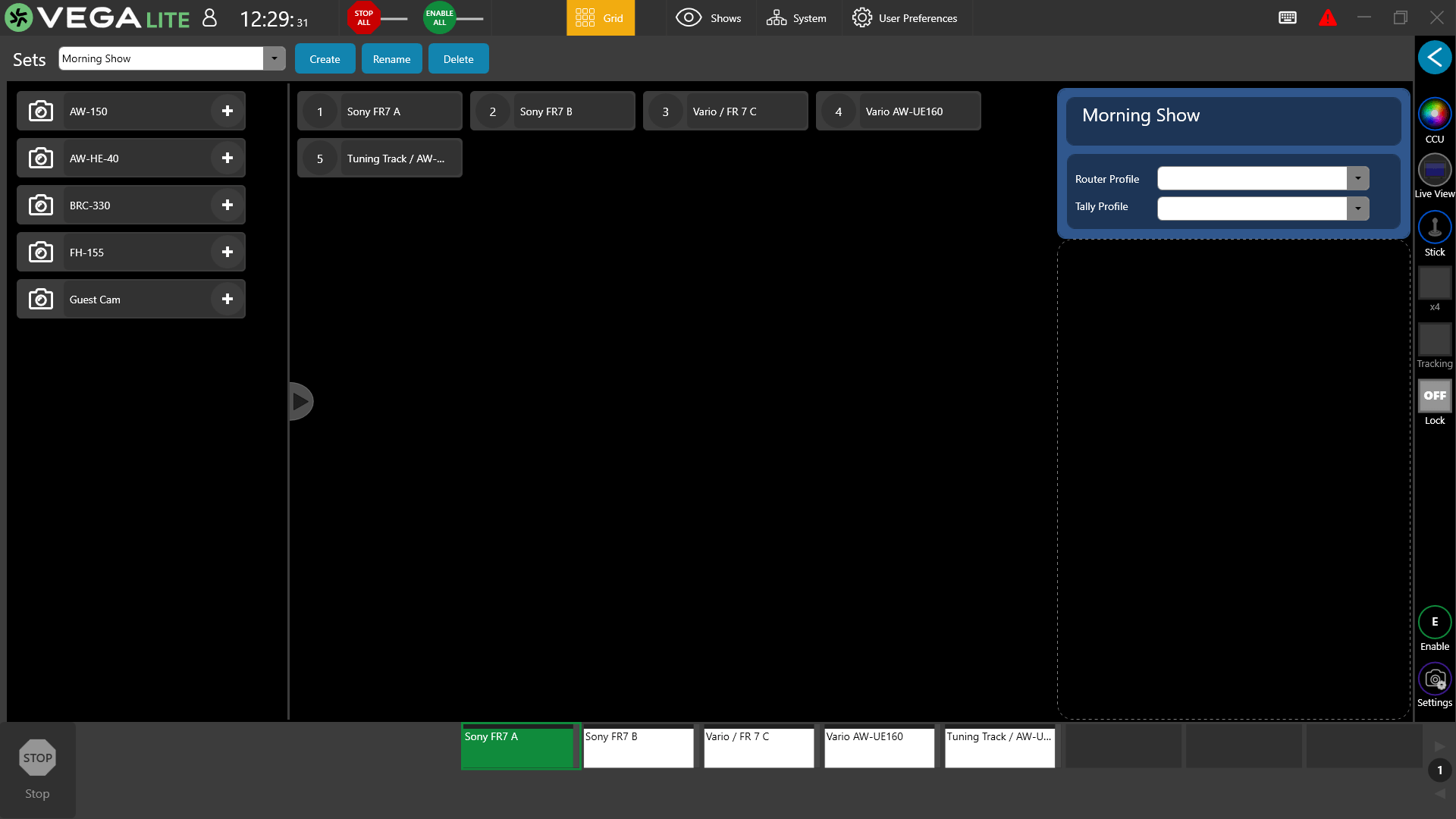Open the CCU color wheel panel
This screenshot has width=1456, height=819.
coord(1435,114)
